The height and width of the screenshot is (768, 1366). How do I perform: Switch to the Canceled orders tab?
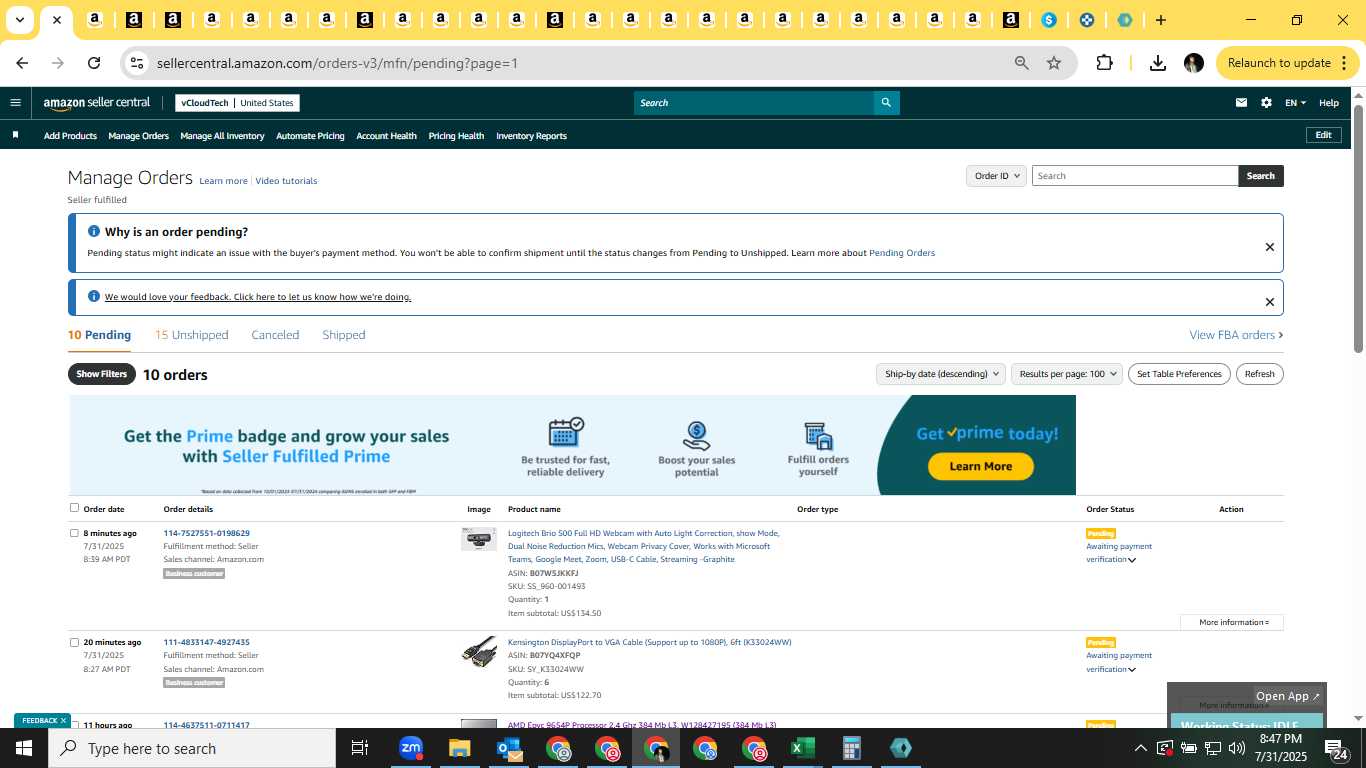pos(275,335)
